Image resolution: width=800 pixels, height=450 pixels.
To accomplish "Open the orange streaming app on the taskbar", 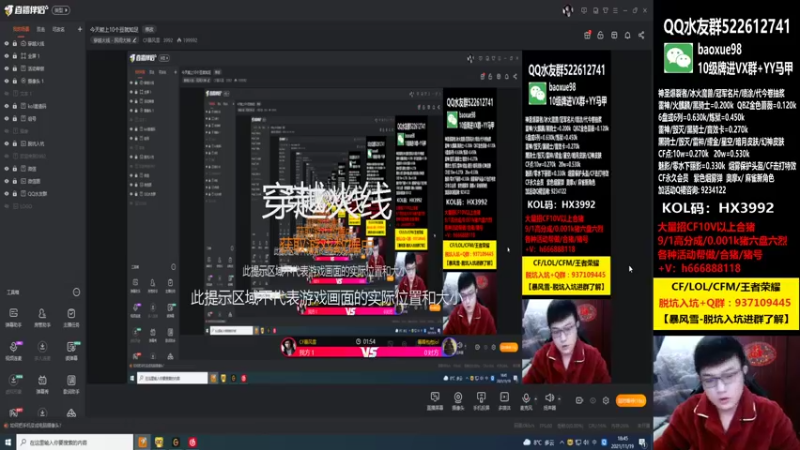I will 142,442.
